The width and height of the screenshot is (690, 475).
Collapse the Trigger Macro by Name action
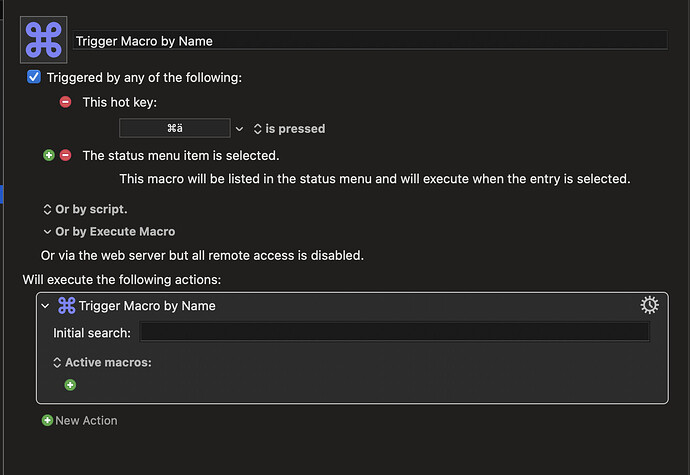(x=45, y=305)
